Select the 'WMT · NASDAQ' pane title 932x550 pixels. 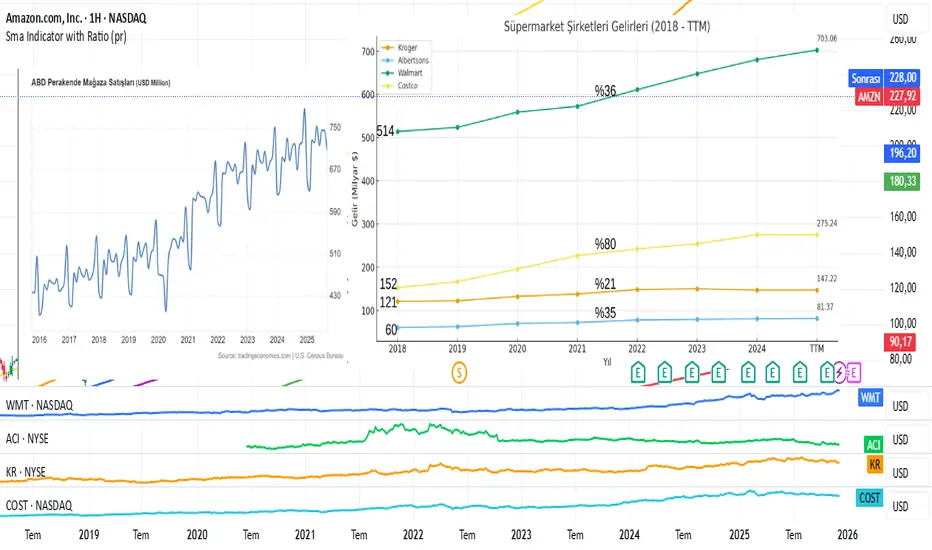[39, 405]
